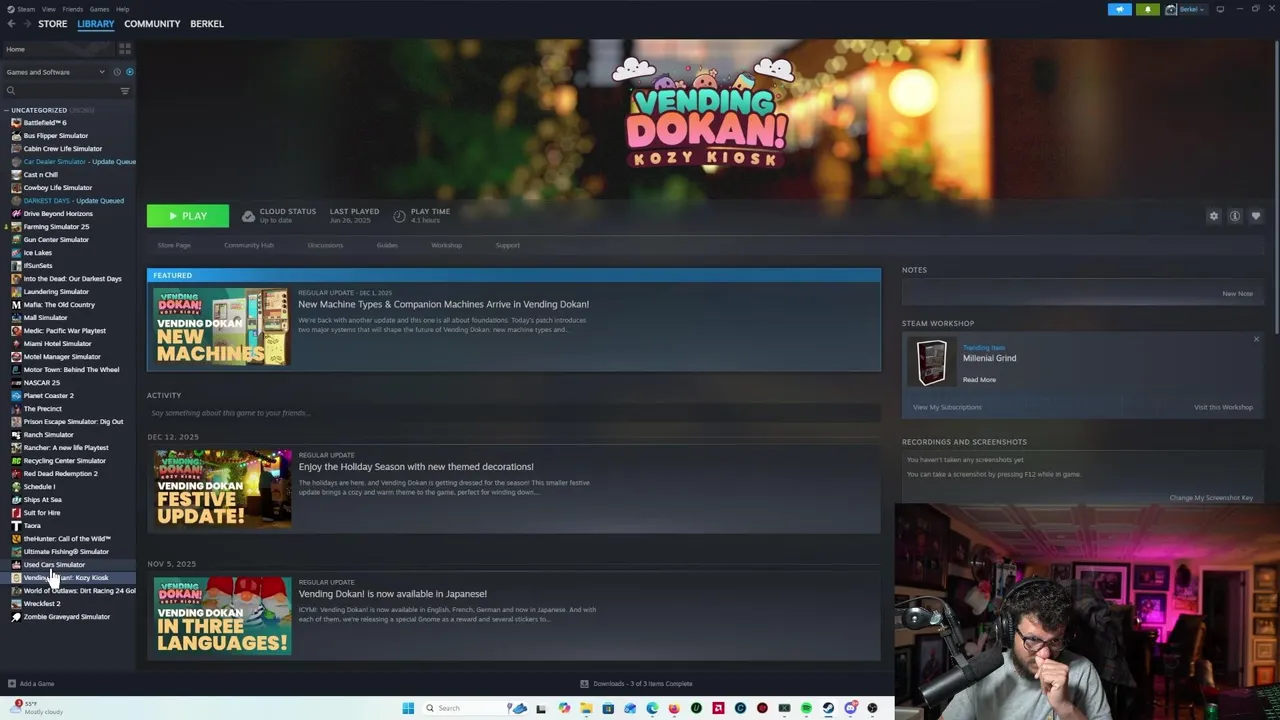Open Discord from the taskbar
Image resolution: width=1280 pixels, height=720 pixels.
coord(850,708)
